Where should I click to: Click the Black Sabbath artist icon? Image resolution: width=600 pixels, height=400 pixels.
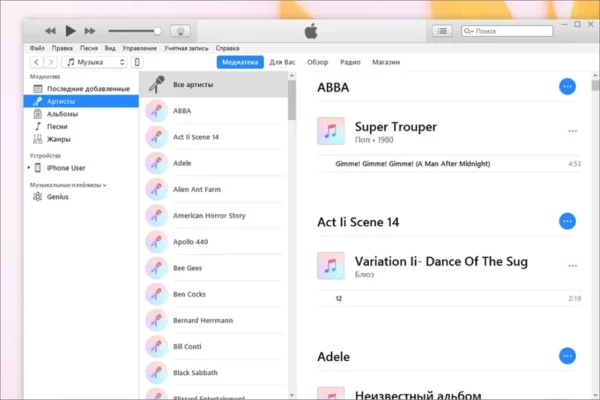tap(157, 373)
